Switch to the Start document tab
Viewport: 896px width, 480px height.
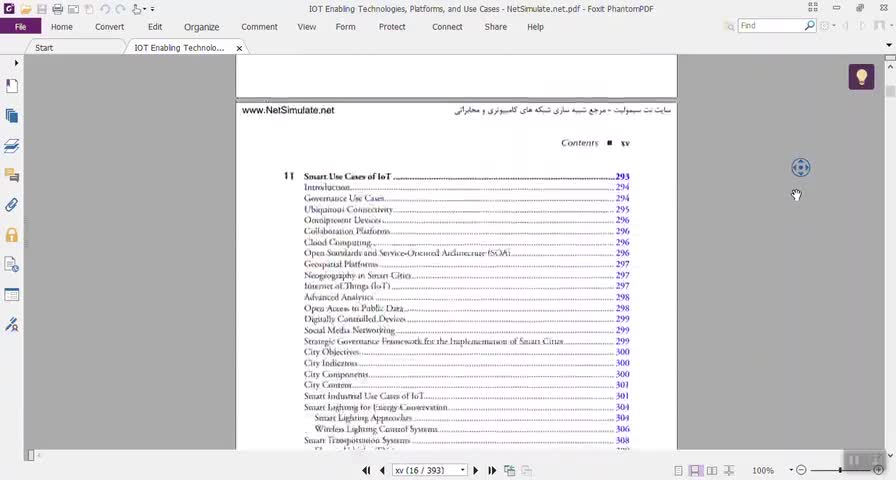(44, 48)
